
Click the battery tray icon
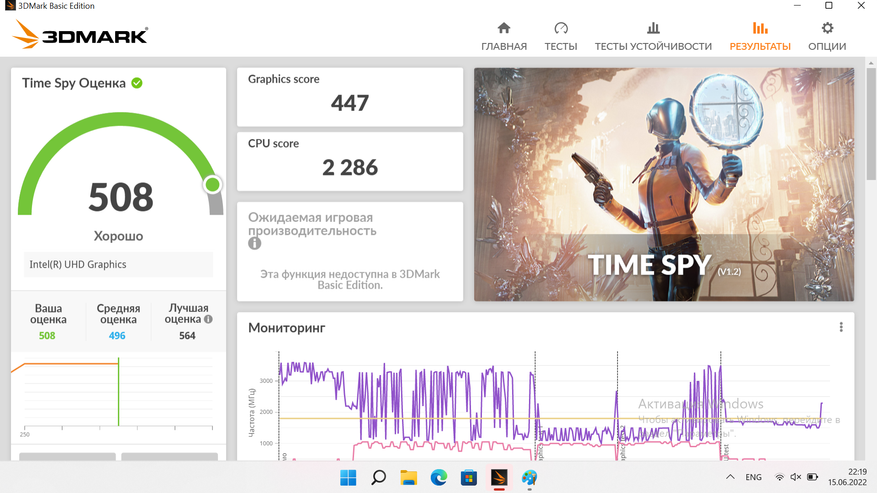[812, 477]
